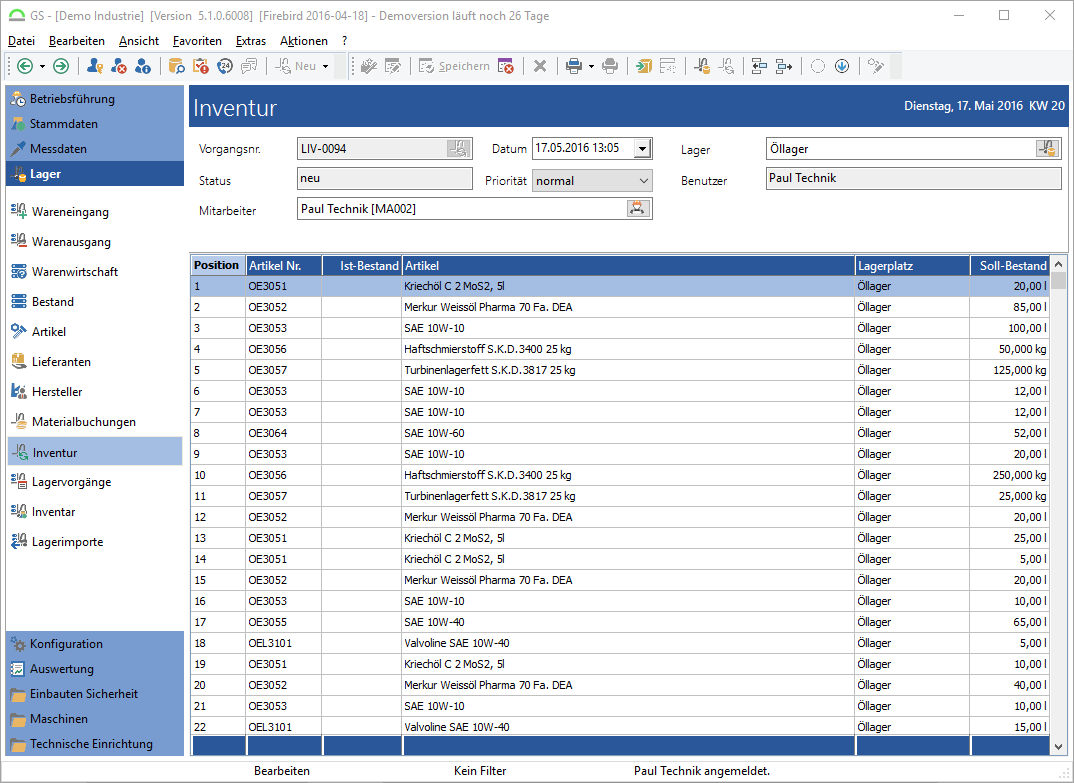Screen dimensions: 1074x783
Task: Click the database search icon
Action: [176, 66]
